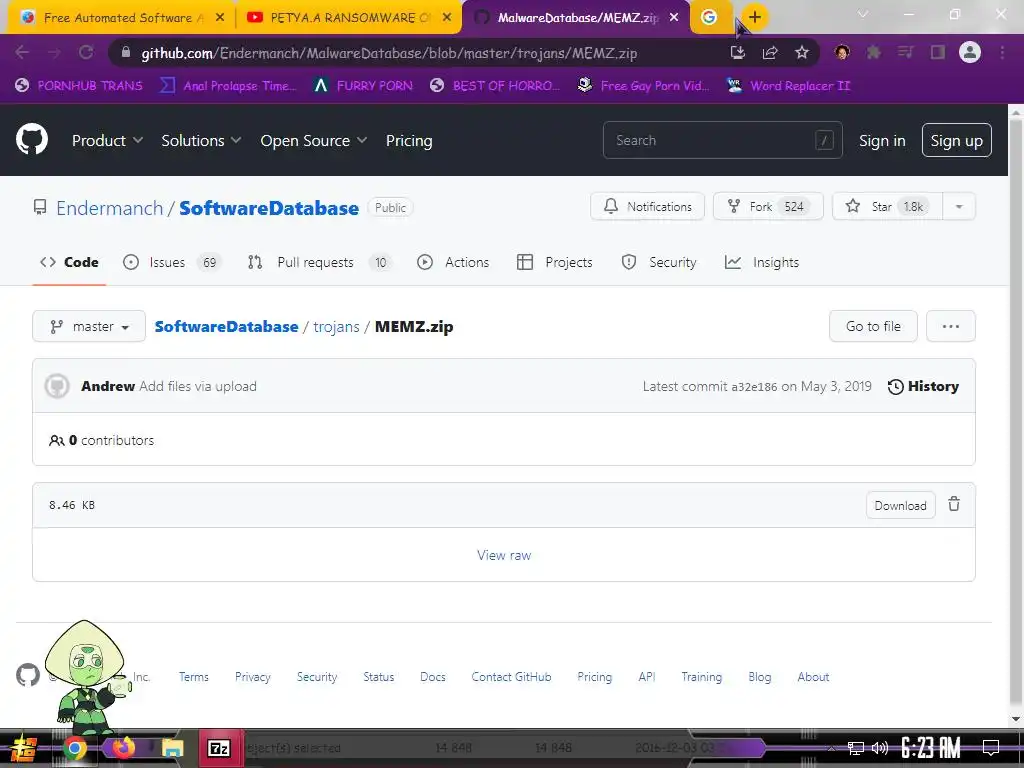Launch Firefox from the taskbar

point(123,747)
